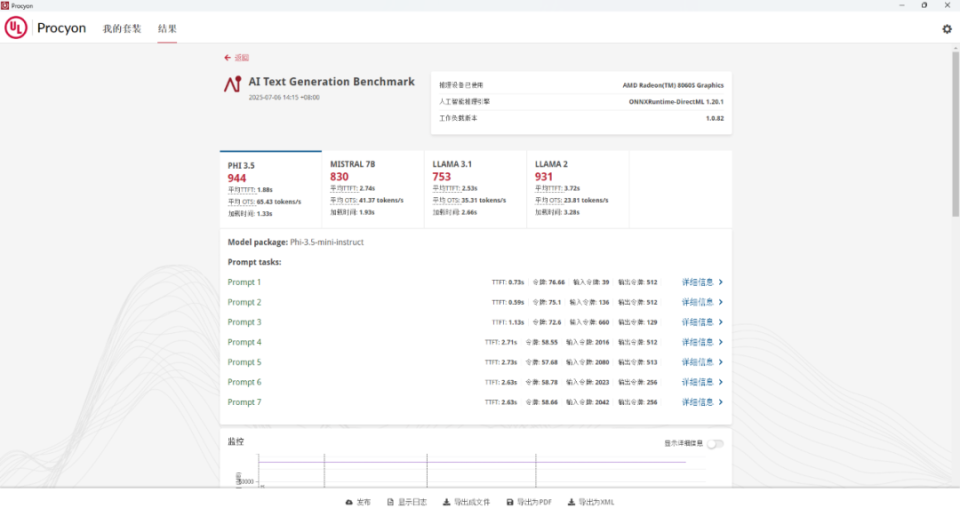This screenshot has height=516, width=960.
Task: Select the LLAMA 2 score tab
Action: tap(577, 190)
